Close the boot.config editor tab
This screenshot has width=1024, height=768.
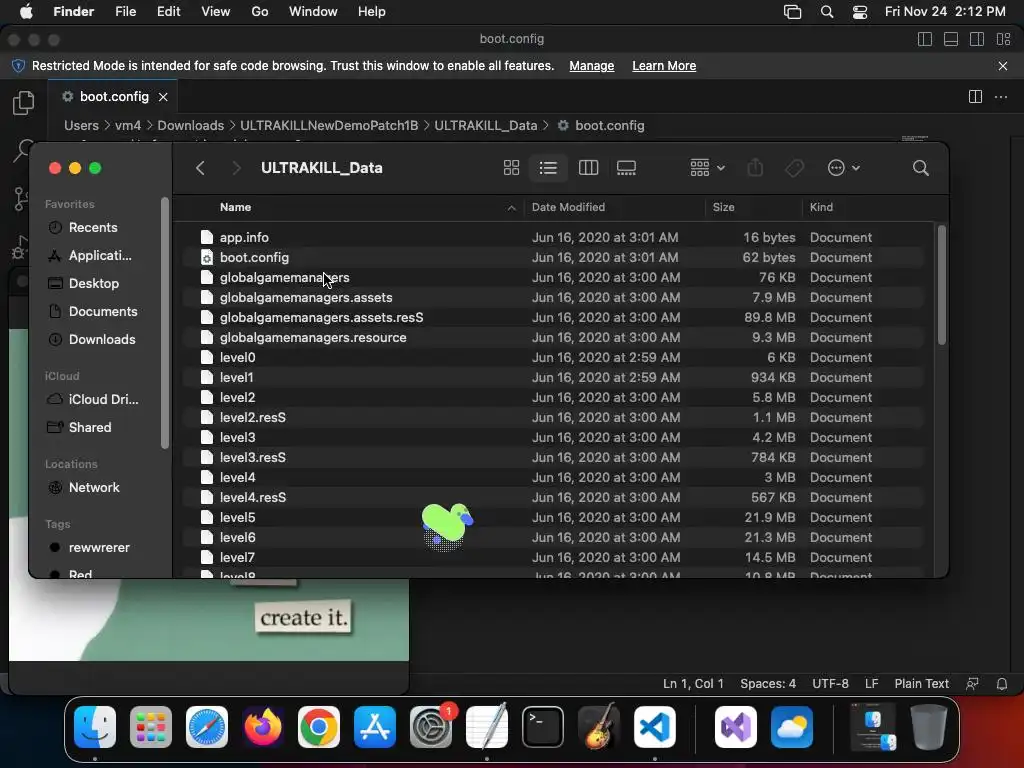pyautogui.click(x=163, y=97)
